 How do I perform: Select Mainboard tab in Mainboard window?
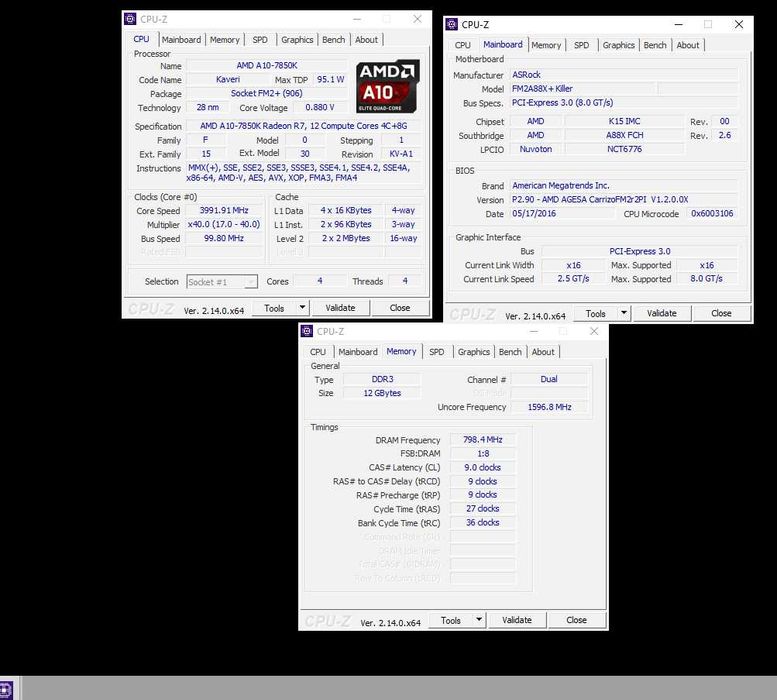(503, 44)
